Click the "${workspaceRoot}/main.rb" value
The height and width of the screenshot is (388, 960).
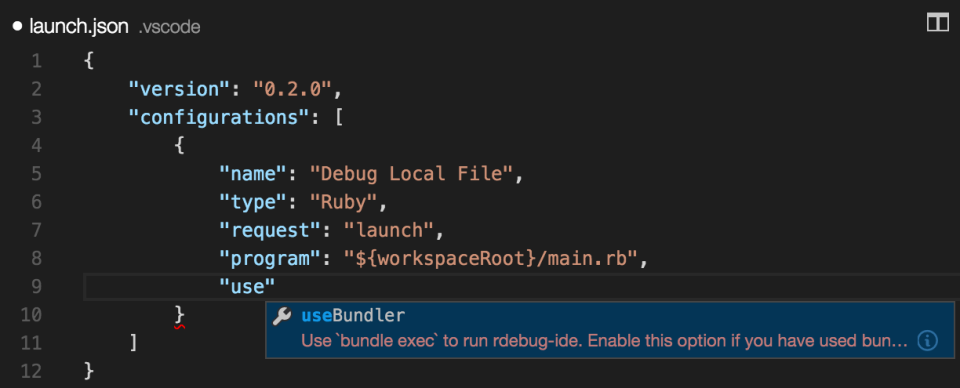pos(490,259)
